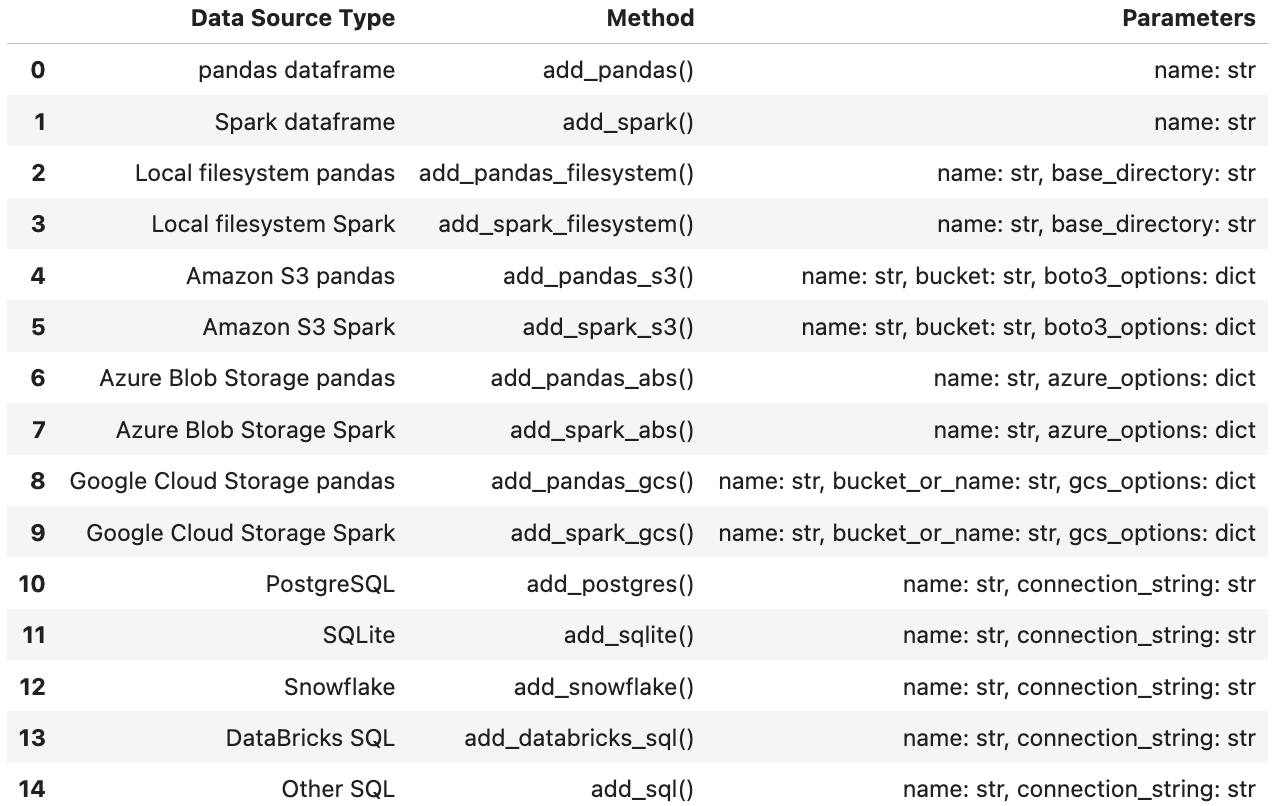Select the Google Cloud Storage pandas cell
The image size is (1276, 806).
click(232, 481)
